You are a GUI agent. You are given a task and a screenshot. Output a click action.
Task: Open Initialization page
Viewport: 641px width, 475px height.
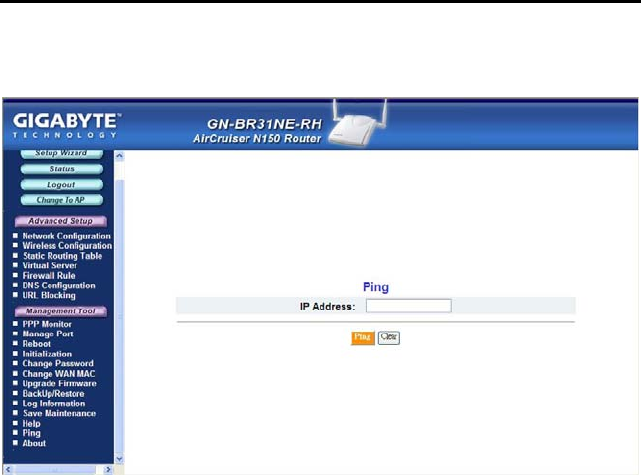[47, 354]
